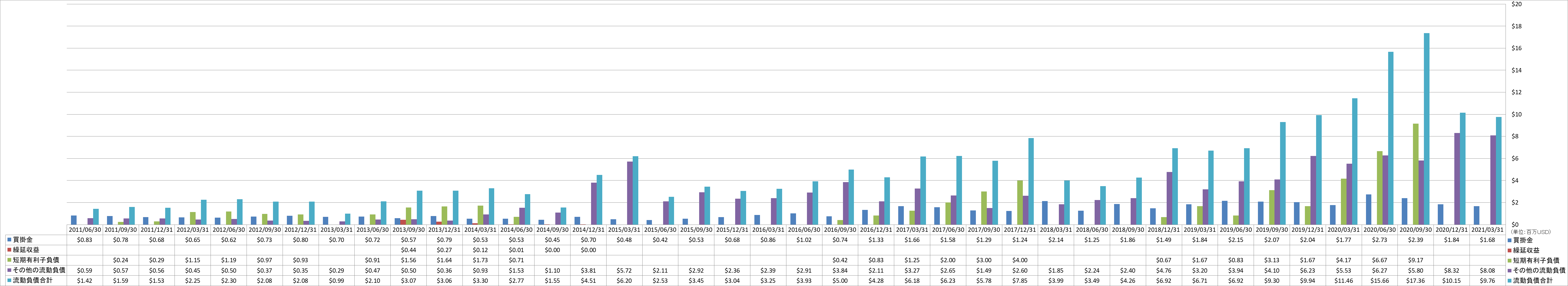This screenshot has width=1568, height=286.
Task: Select the $4.51 cell under 2014/12/31
Action: point(589,280)
